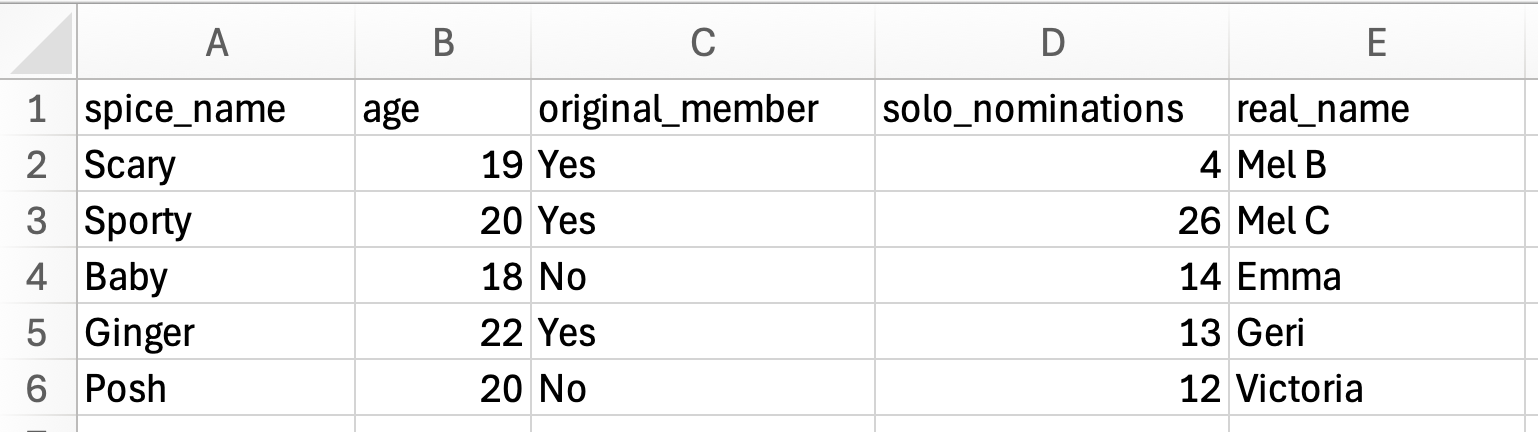Select column E header
Image resolution: width=1538 pixels, height=432 pixels.
pyautogui.click(x=1376, y=42)
